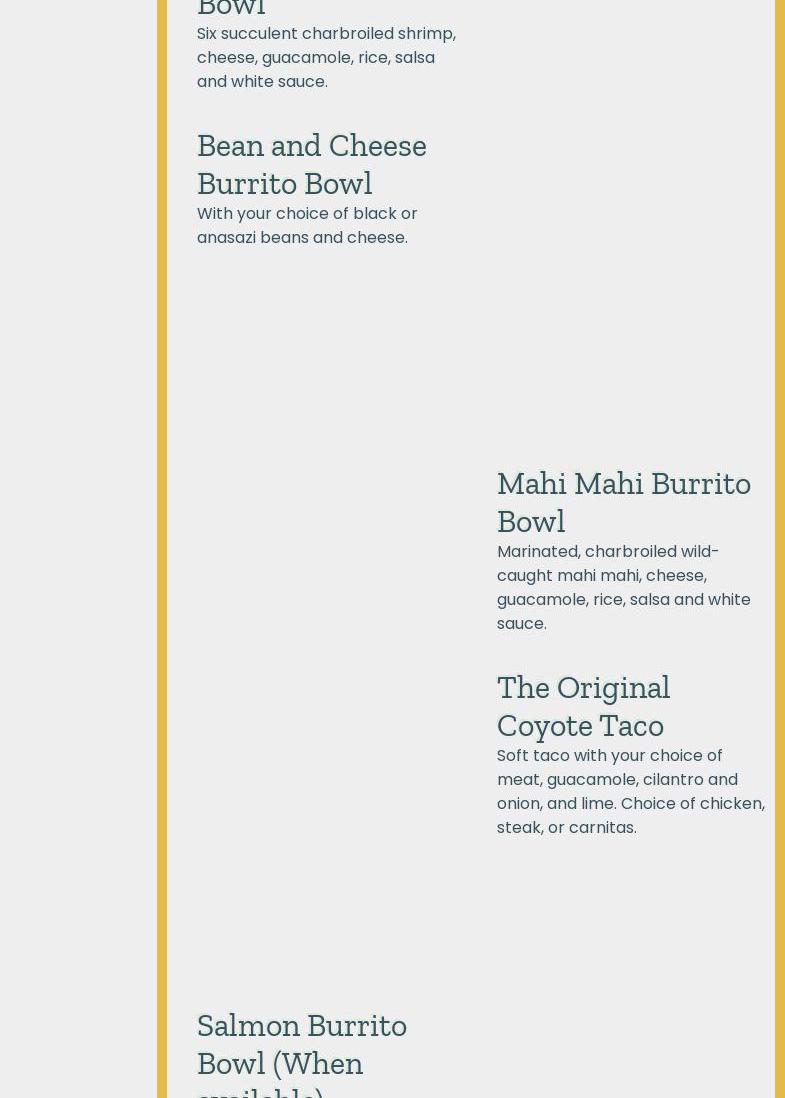Click the "Six succulent charbroiled shrimp" description
This screenshot has width=785, height=1098.
(x=326, y=34)
